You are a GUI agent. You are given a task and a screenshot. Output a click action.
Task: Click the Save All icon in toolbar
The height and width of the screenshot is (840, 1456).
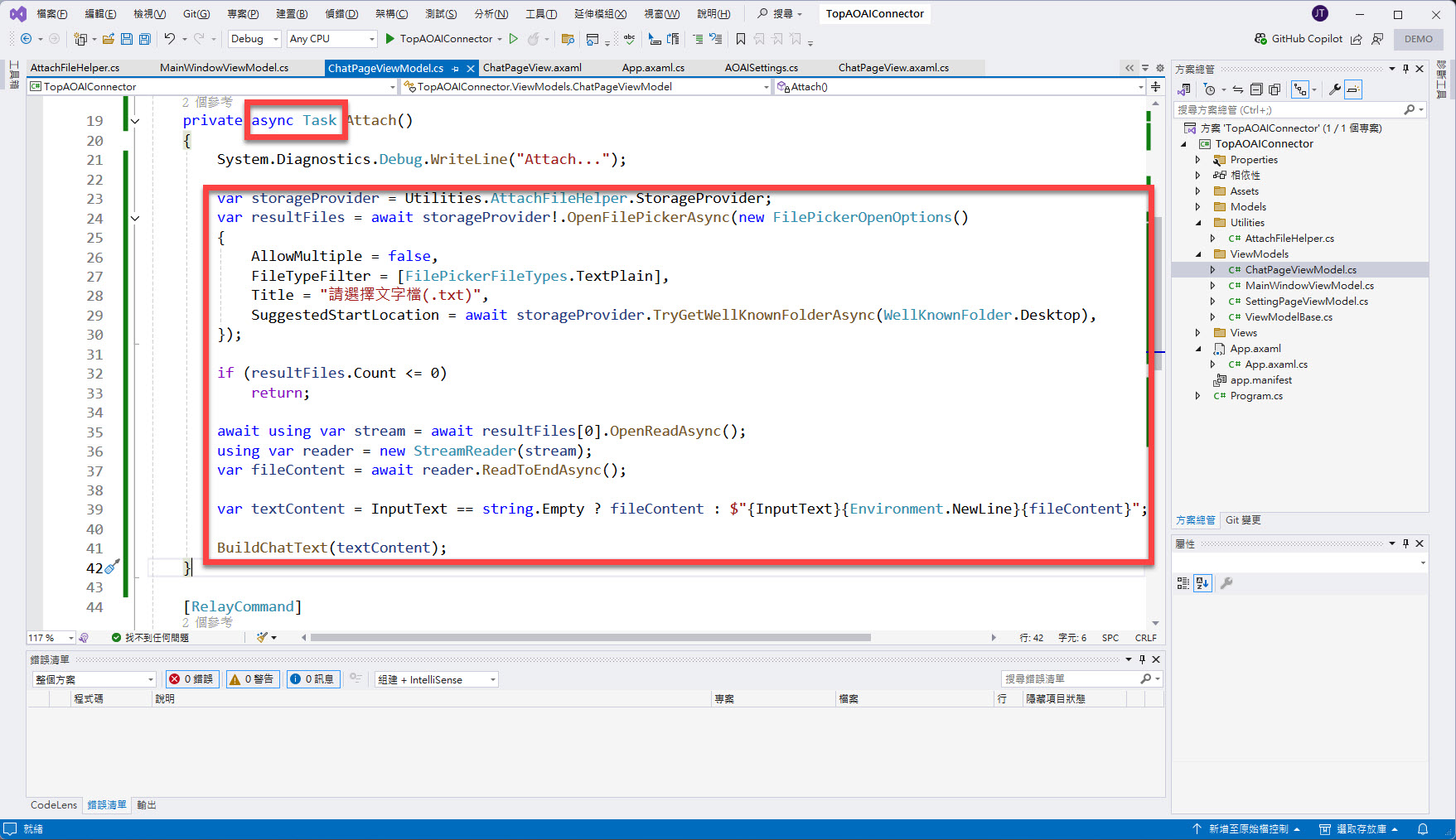click(x=145, y=39)
